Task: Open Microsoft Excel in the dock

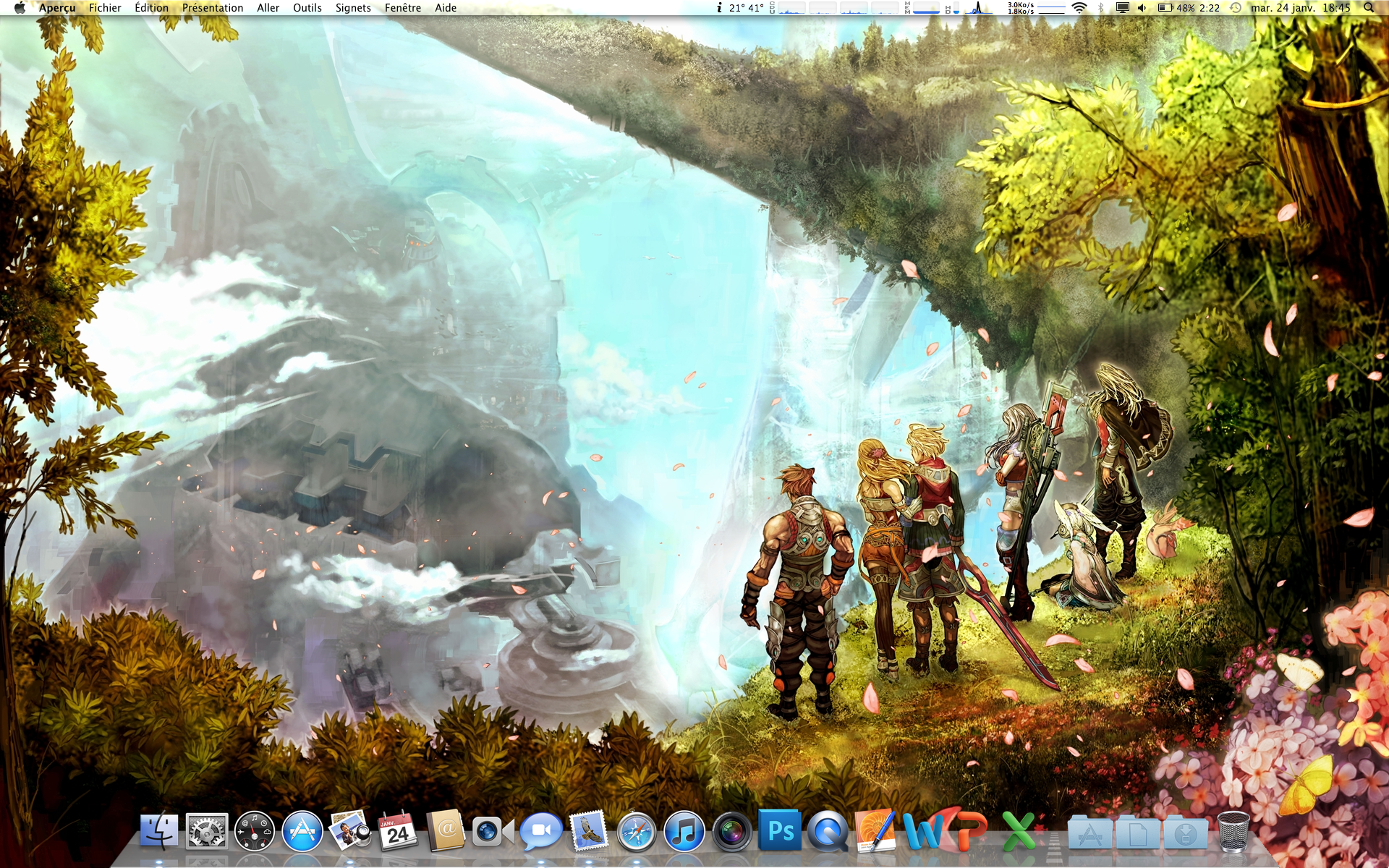Action: pos(1019,831)
